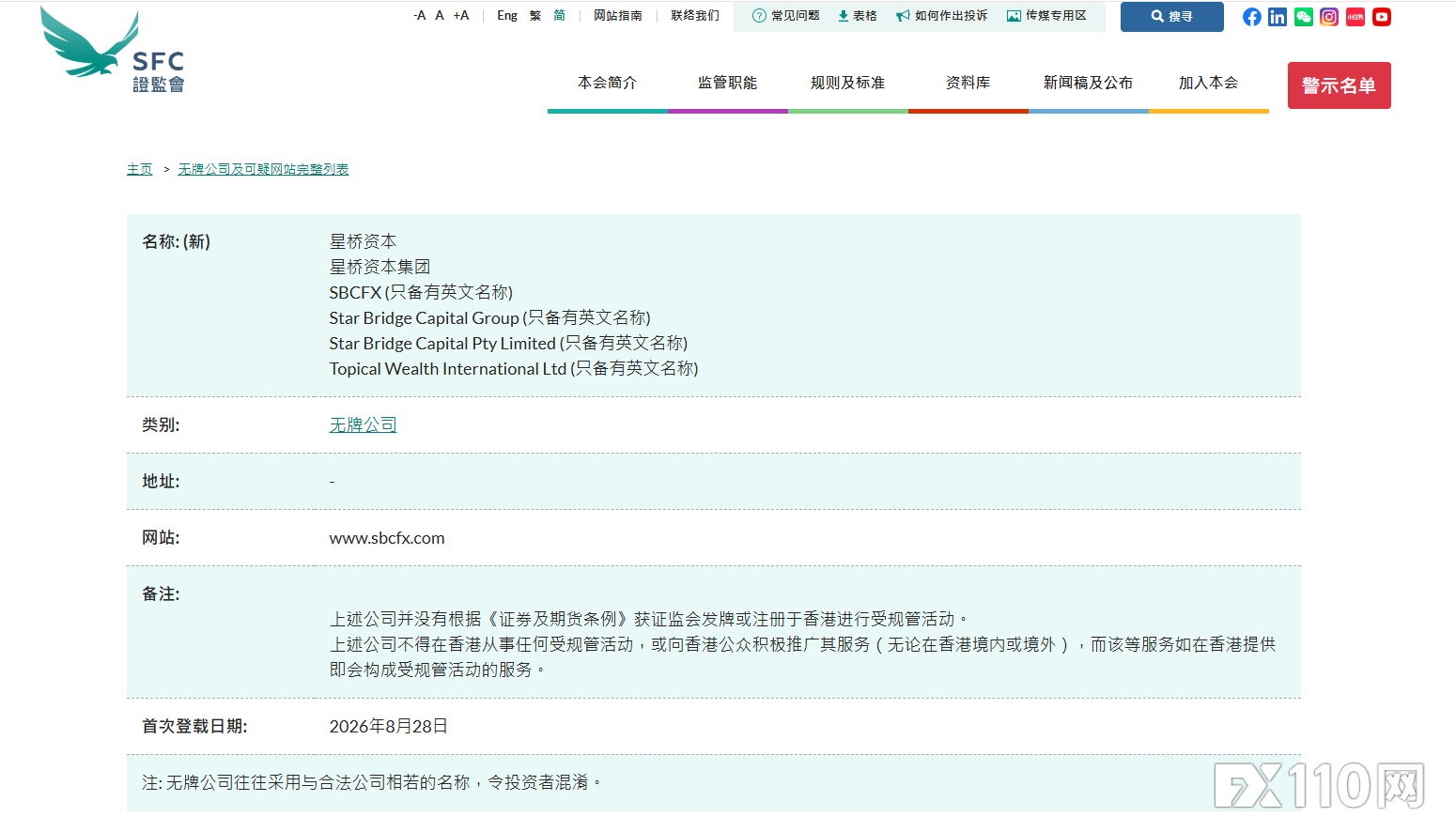Select Topical Wealth International Ltd text

(x=448, y=369)
